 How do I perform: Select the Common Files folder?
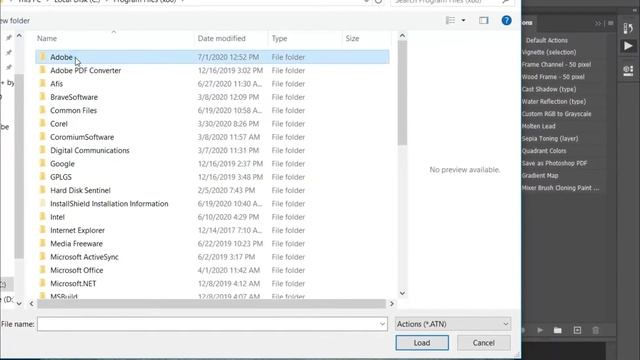pyautogui.click(x=73, y=111)
